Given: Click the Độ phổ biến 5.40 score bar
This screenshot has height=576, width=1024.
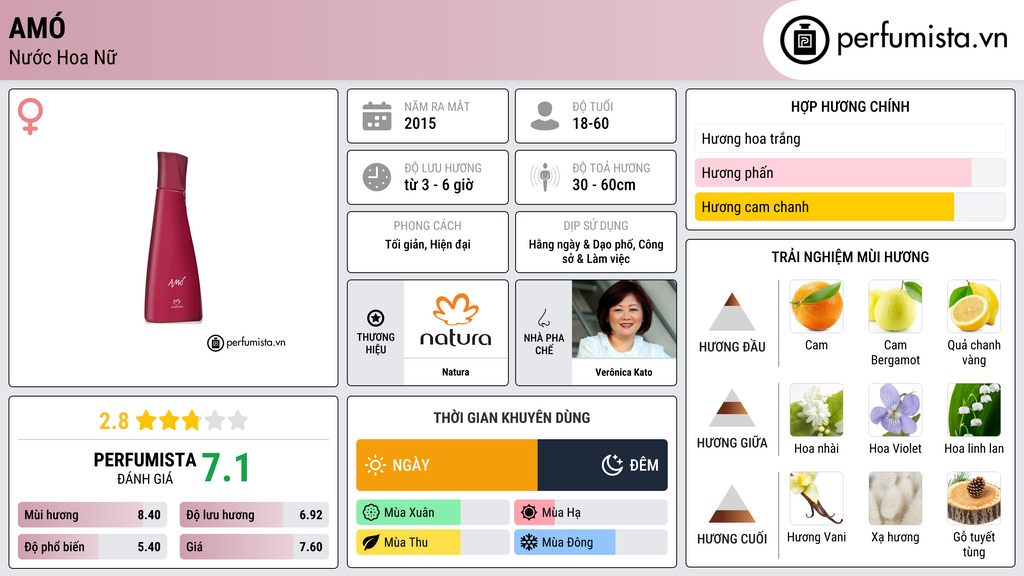Looking at the screenshot, I should pos(92,547).
